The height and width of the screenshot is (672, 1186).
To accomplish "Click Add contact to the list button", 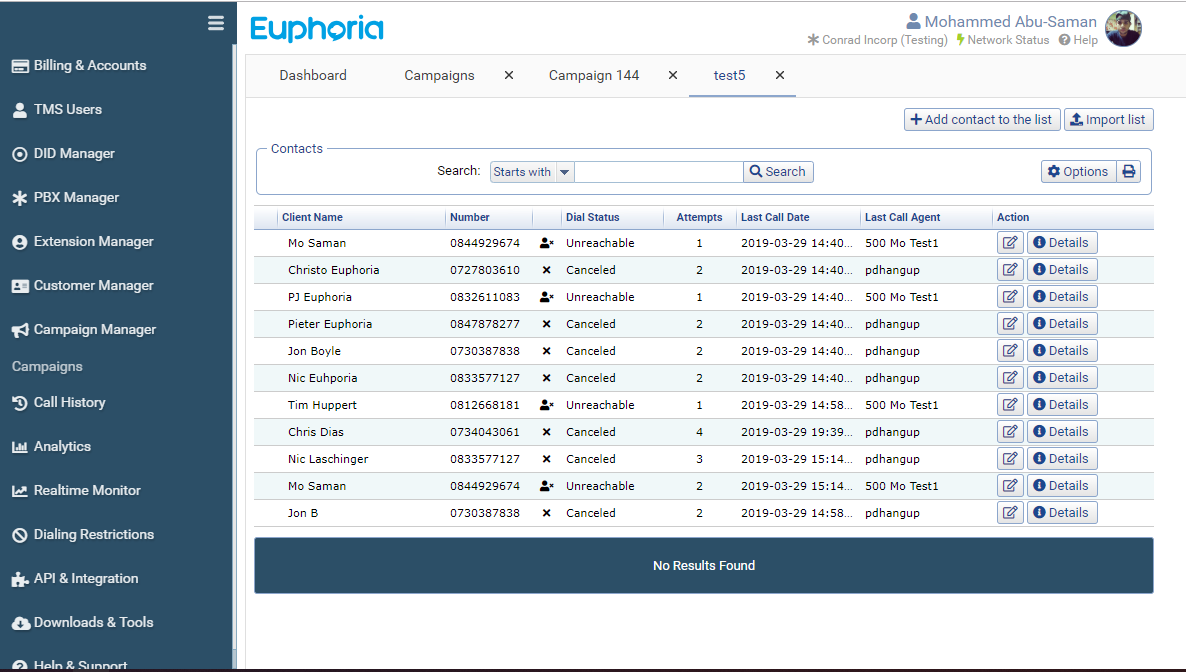I will [x=981, y=120].
